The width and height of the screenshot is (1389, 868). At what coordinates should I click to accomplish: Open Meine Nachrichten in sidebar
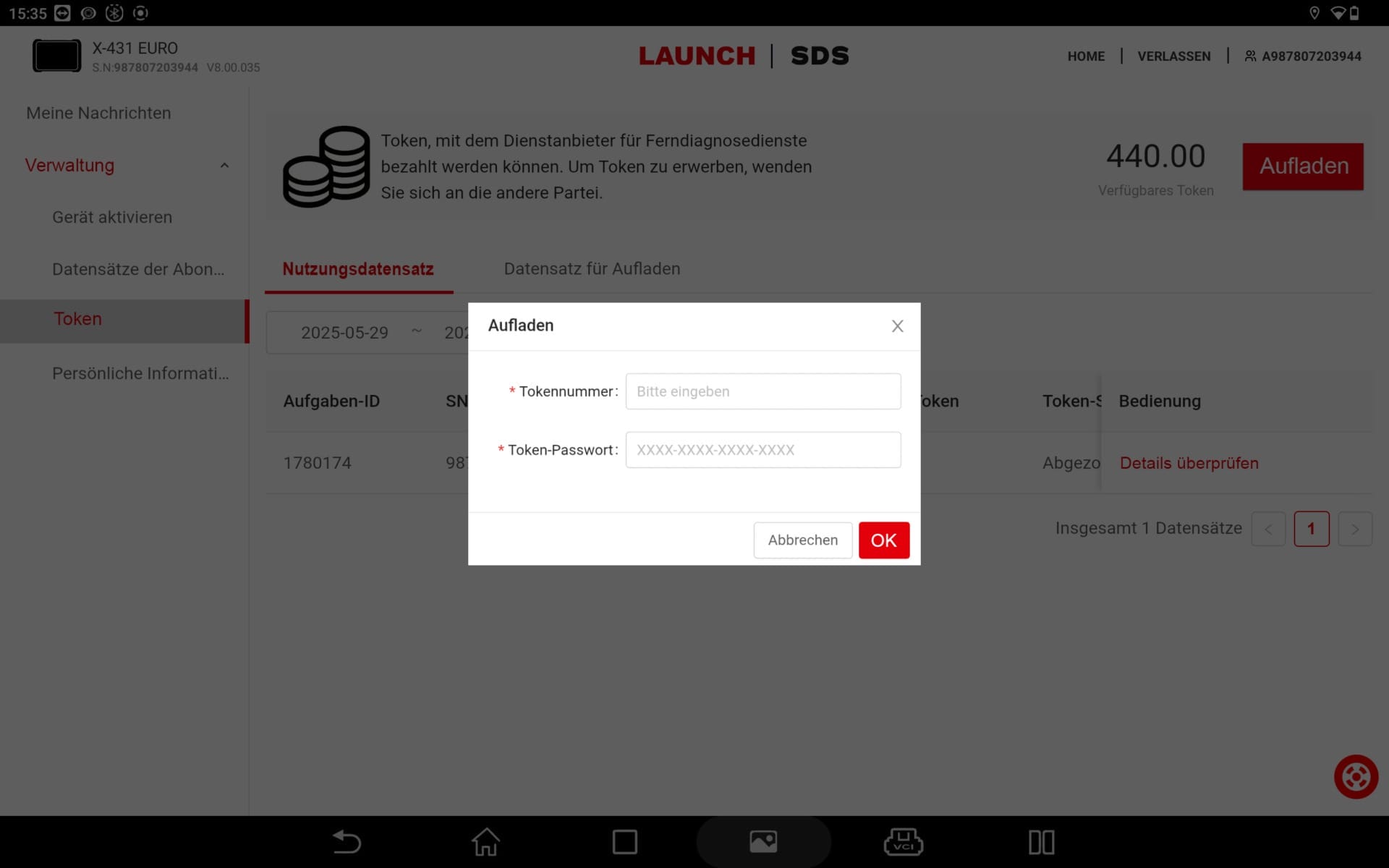click(x=98, y=113)
